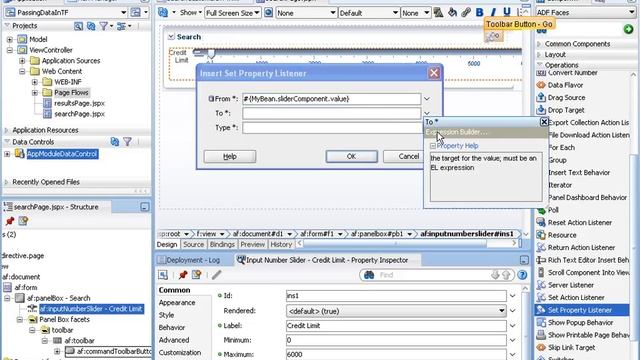Click the refresh icon in Data Controls panel
Screen dimensions: 640x360
[115, 142]
